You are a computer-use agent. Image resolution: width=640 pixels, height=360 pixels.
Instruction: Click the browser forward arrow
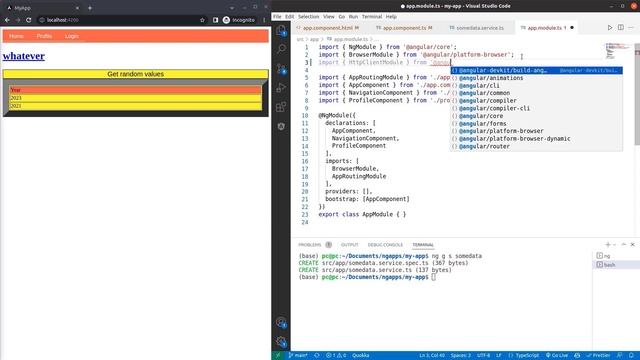click(x=18, y=20)
